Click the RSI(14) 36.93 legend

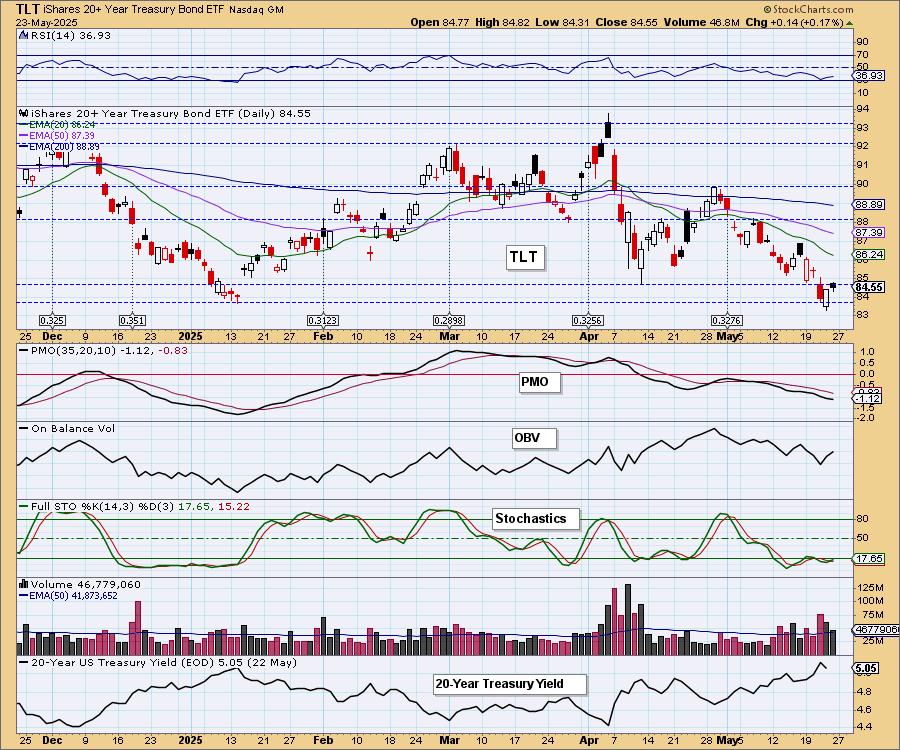69,35
